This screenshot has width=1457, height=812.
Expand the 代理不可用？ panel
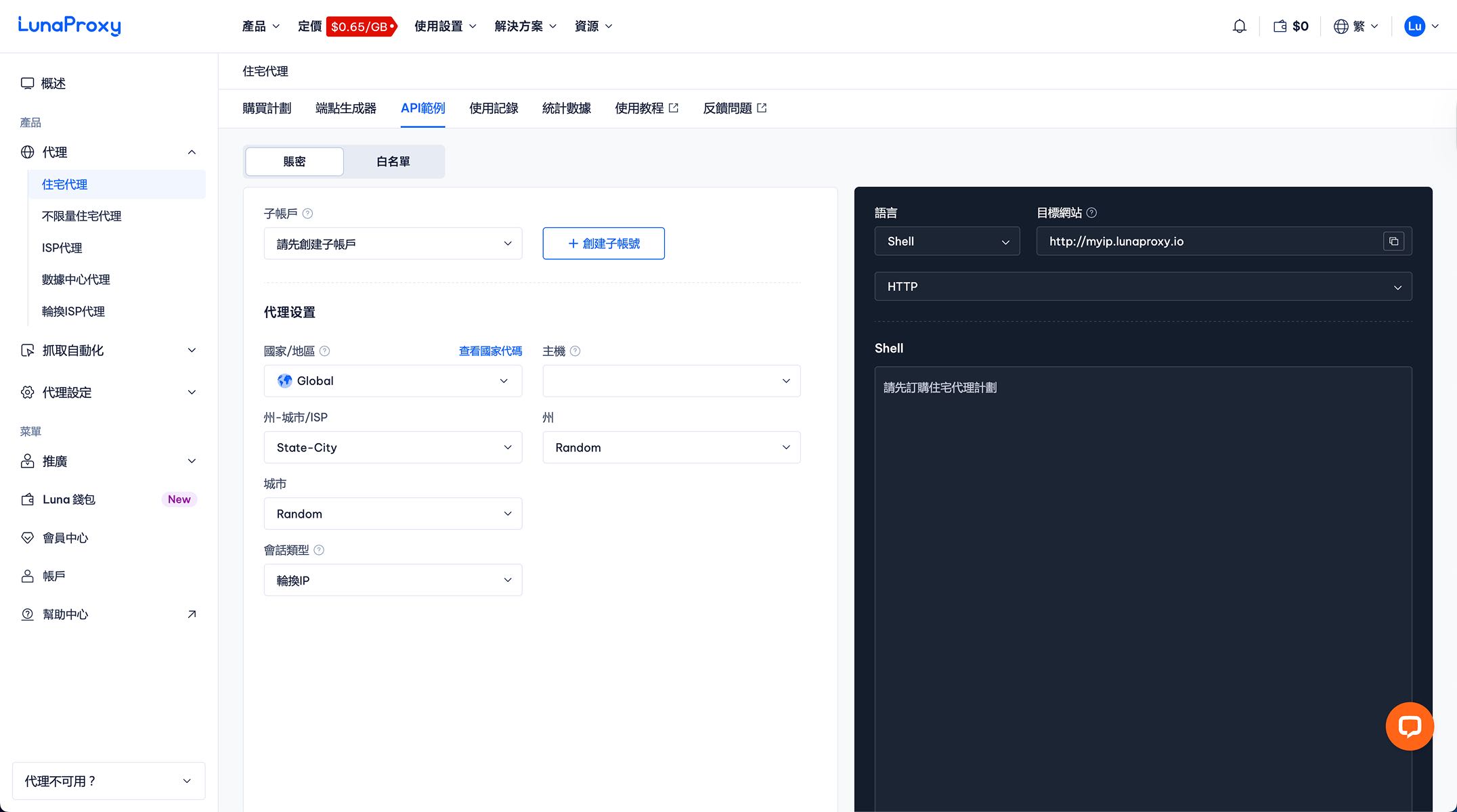click(108, 781)
